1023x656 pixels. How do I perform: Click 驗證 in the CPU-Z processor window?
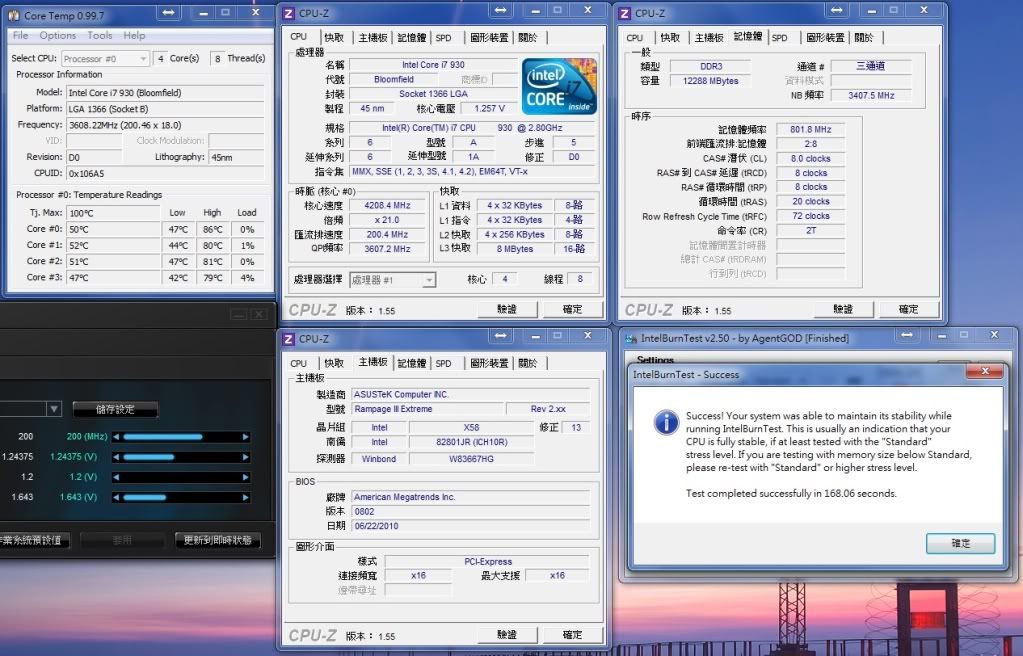507,309
